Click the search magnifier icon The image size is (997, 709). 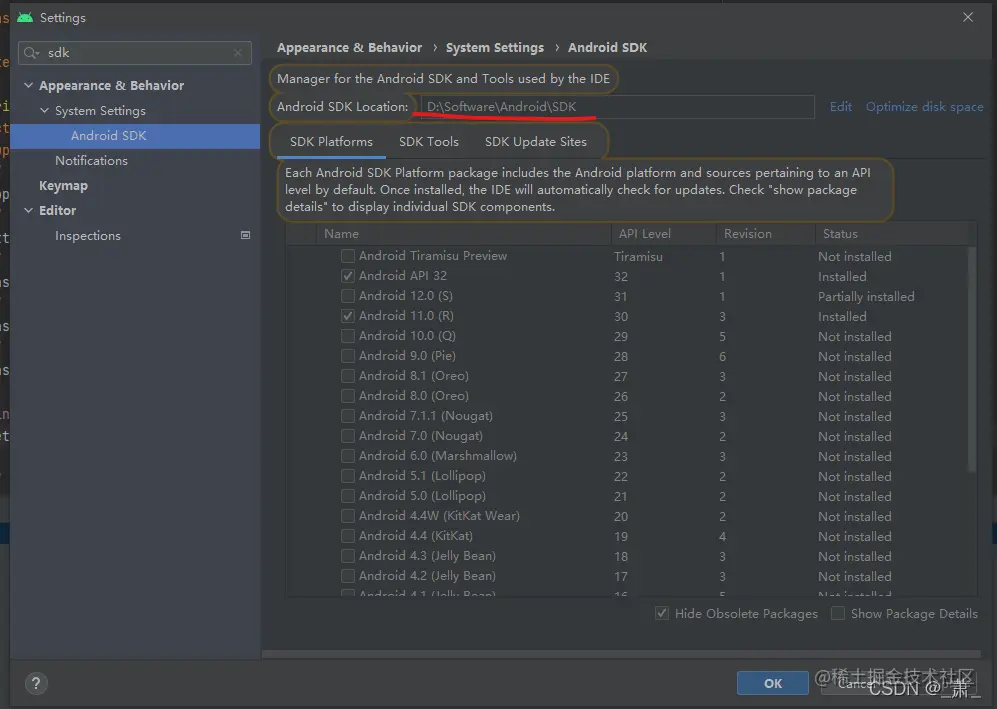(x=31, y=53)
